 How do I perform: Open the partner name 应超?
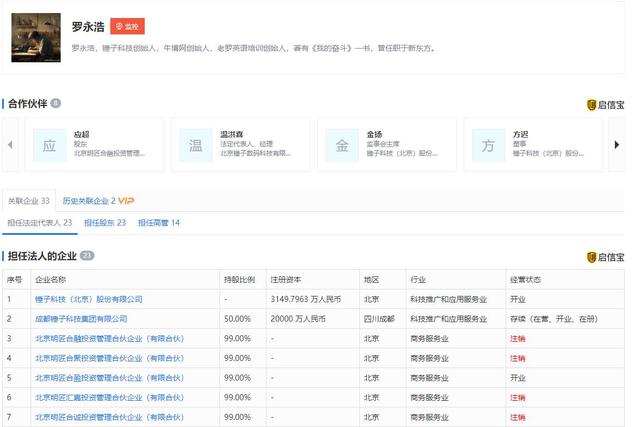coord(81,134)
